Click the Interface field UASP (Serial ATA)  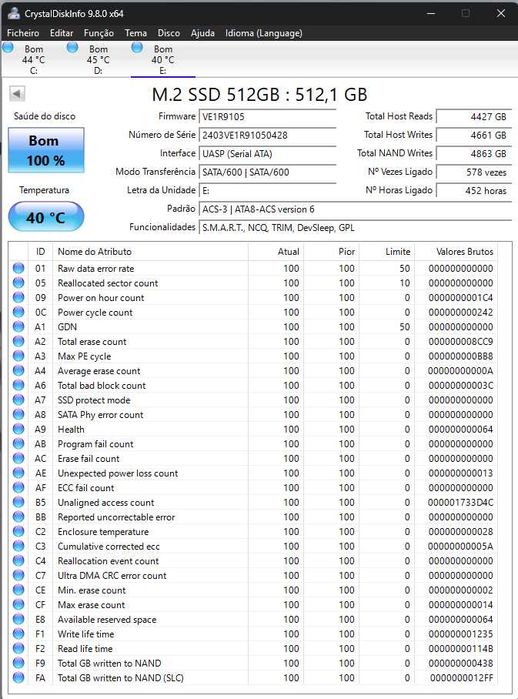[267, 154]
